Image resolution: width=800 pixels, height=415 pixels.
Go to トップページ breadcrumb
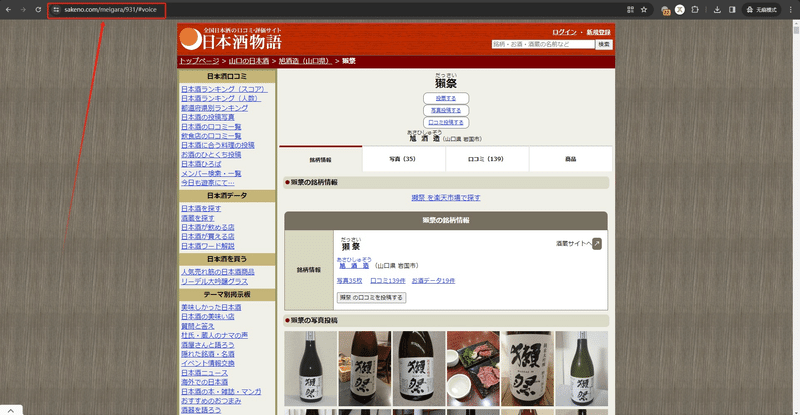(199, 61)
